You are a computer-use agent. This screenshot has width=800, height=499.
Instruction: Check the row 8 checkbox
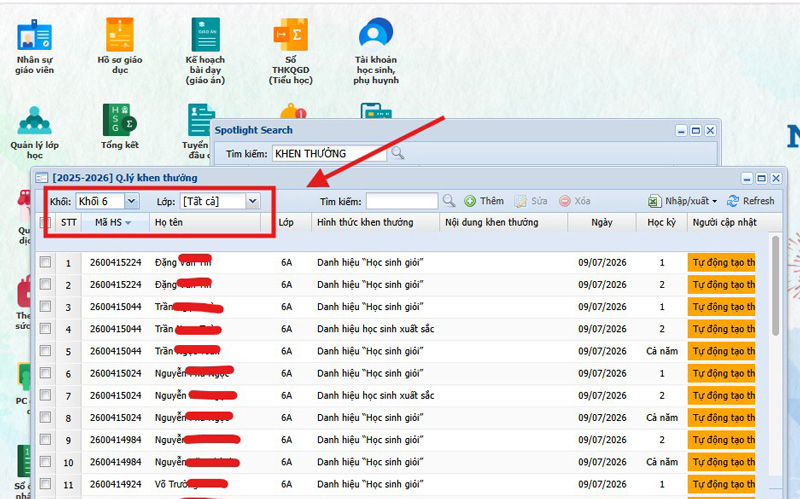coord(45,417)
